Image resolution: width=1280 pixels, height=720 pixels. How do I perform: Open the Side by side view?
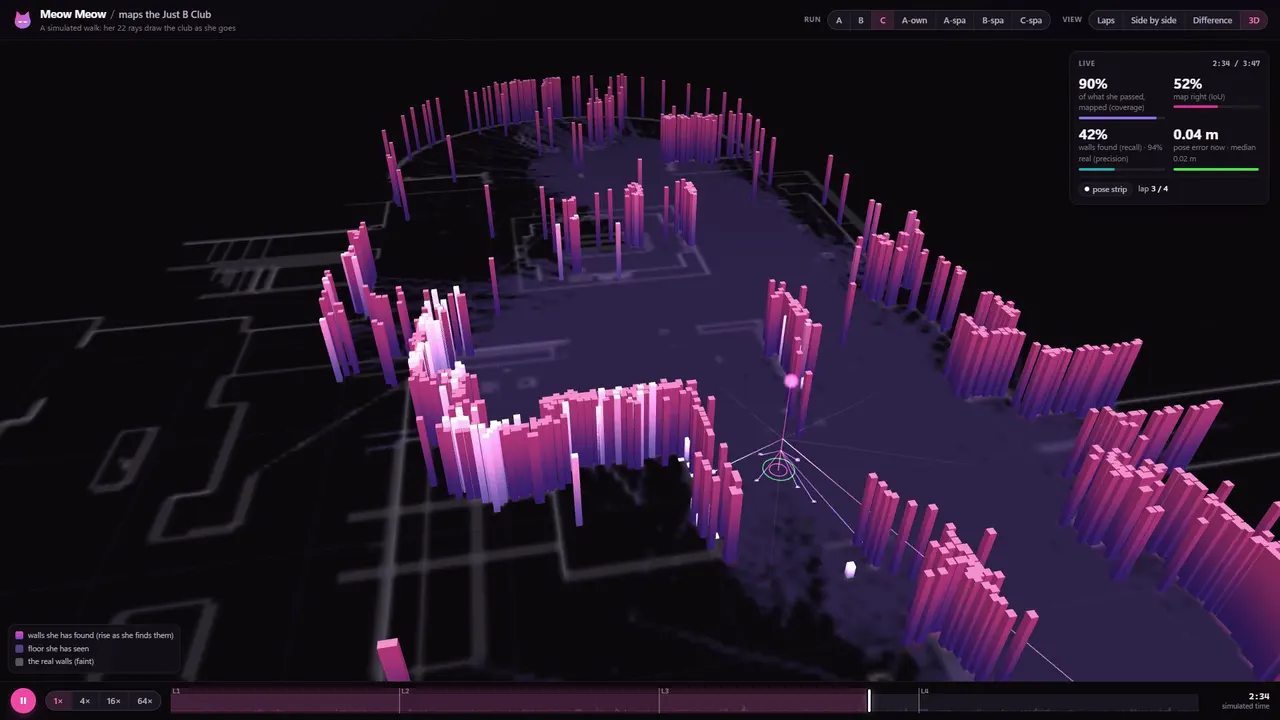(1154, 20)
